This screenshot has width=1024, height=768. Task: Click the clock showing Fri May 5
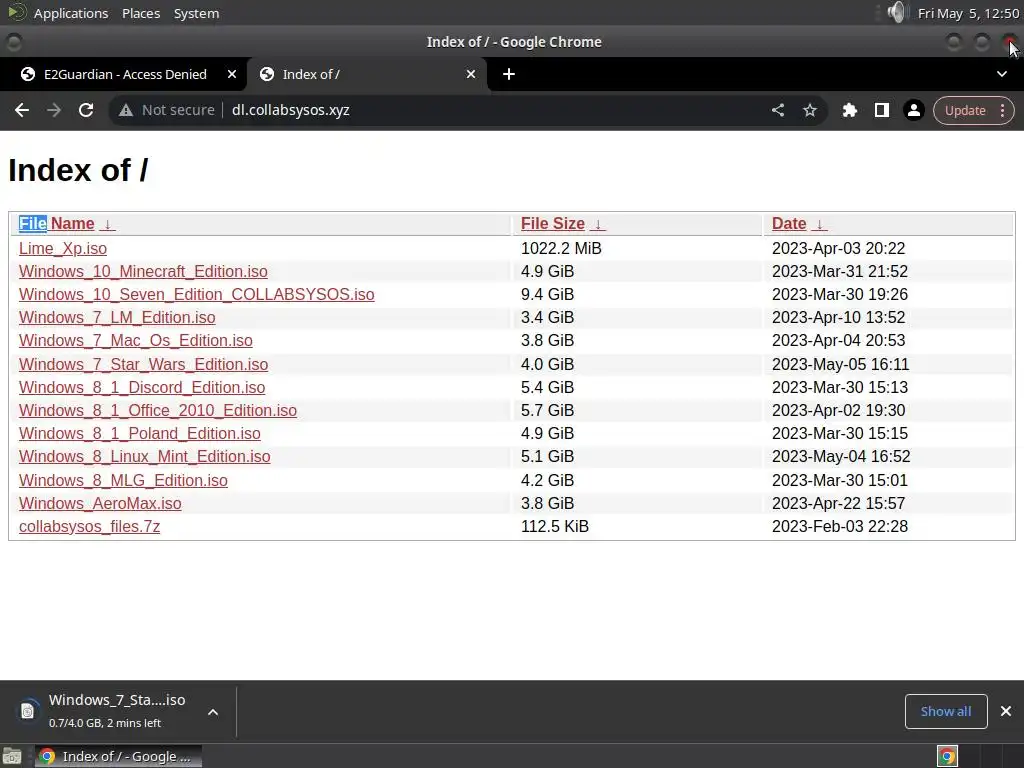click(968, 13)
